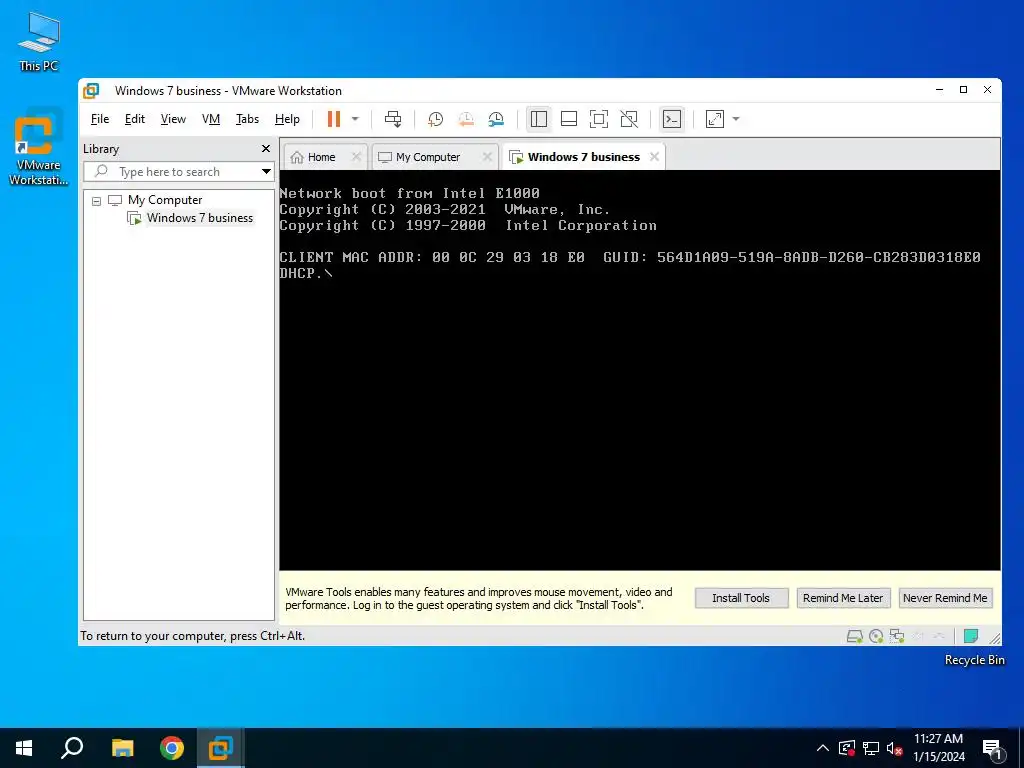This screenshot has height=768, width=1024.
Task: Click the network tray icon
Action: 871,748
